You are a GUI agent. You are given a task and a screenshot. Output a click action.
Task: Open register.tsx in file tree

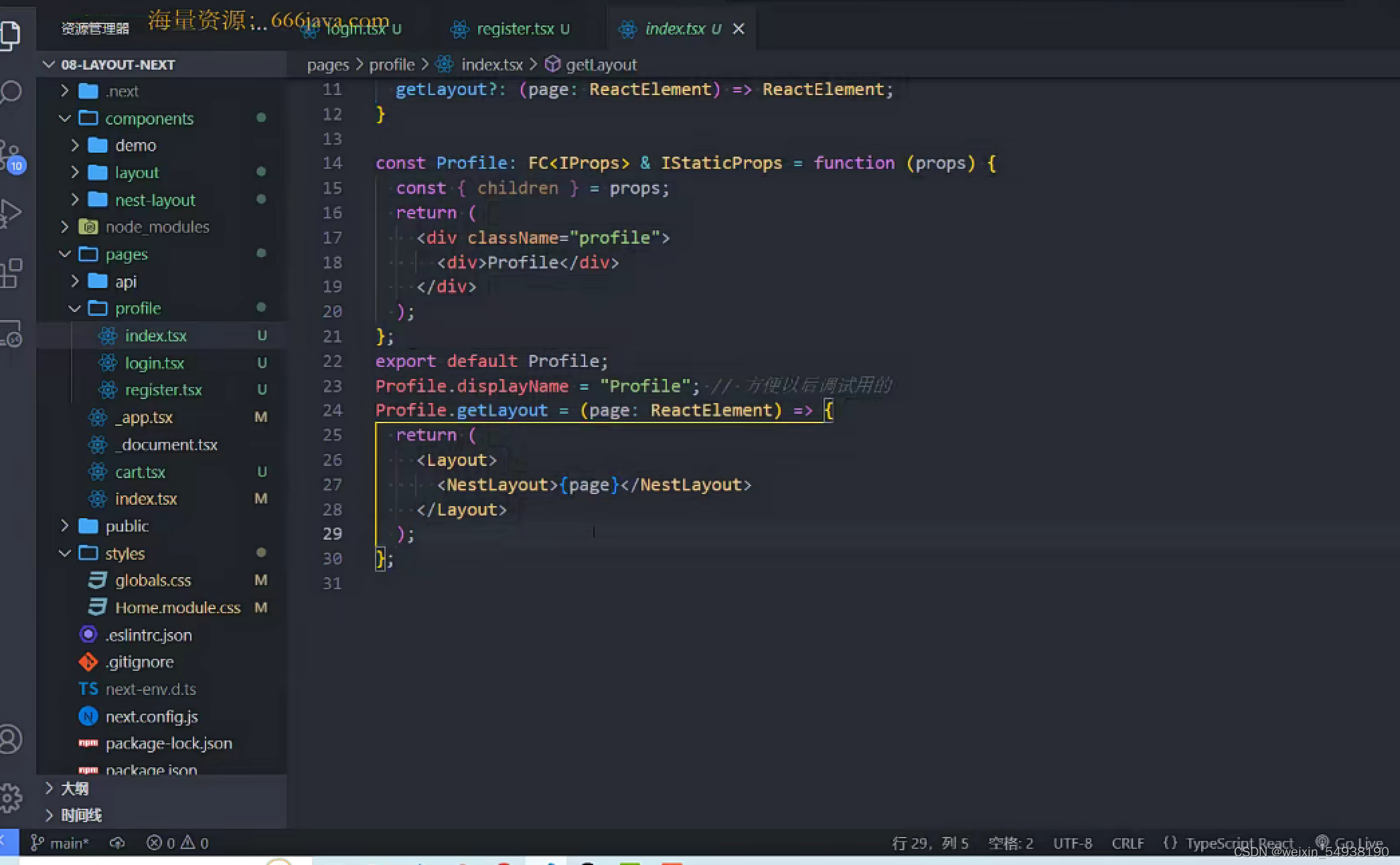161,390
